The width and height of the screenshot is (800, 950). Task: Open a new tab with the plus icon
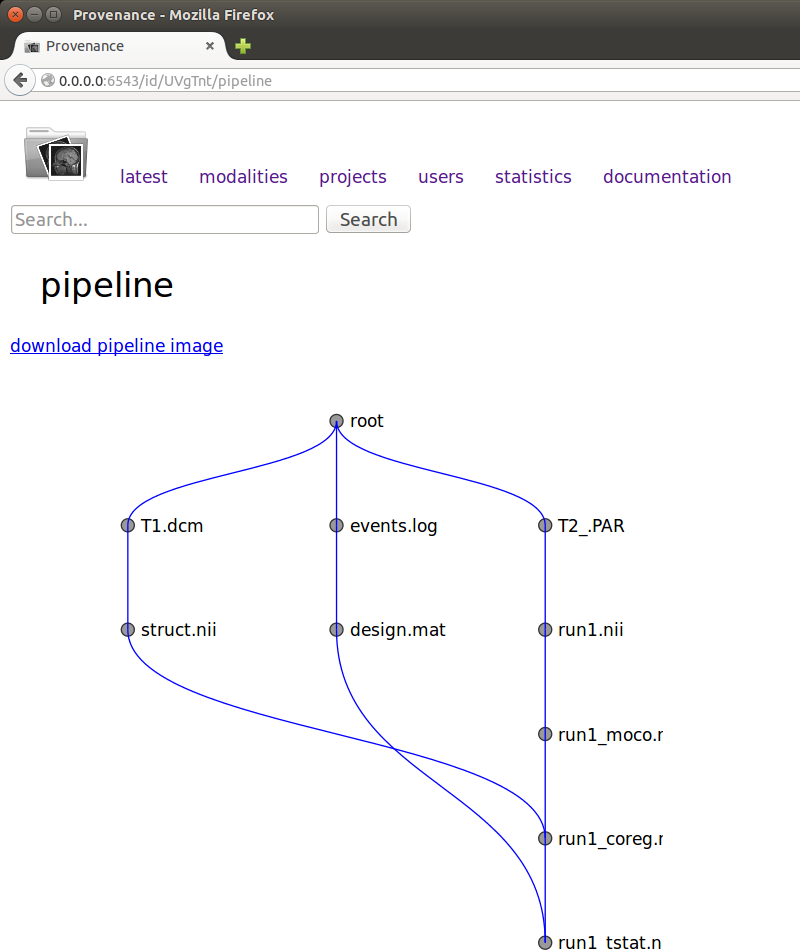coord(241,46)
